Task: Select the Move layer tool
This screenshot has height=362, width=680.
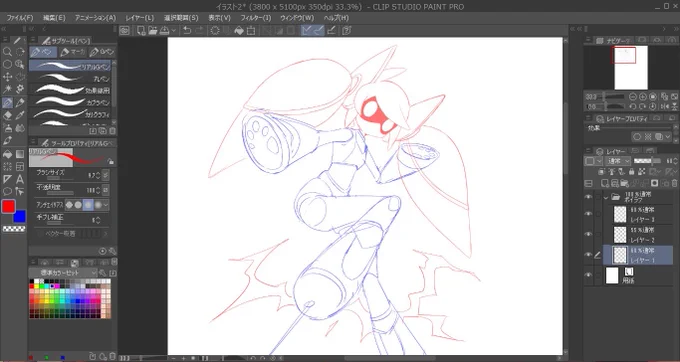Action: (x=7, y=77)
